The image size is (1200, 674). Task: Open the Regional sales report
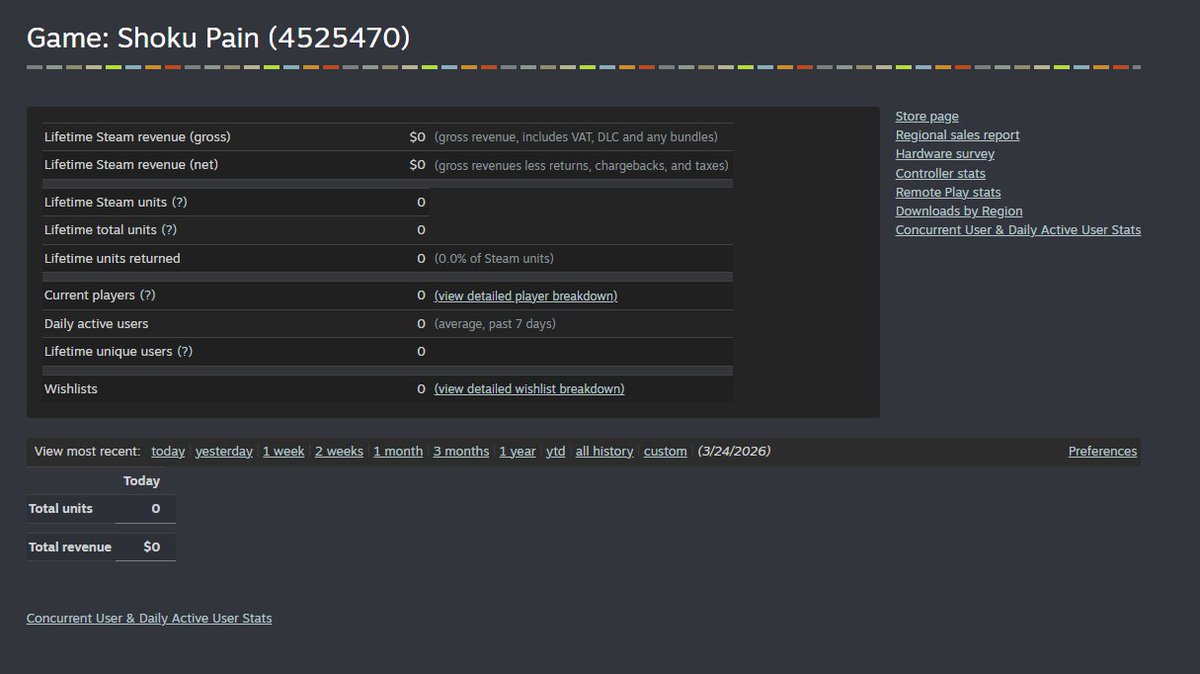pos(957,135)
